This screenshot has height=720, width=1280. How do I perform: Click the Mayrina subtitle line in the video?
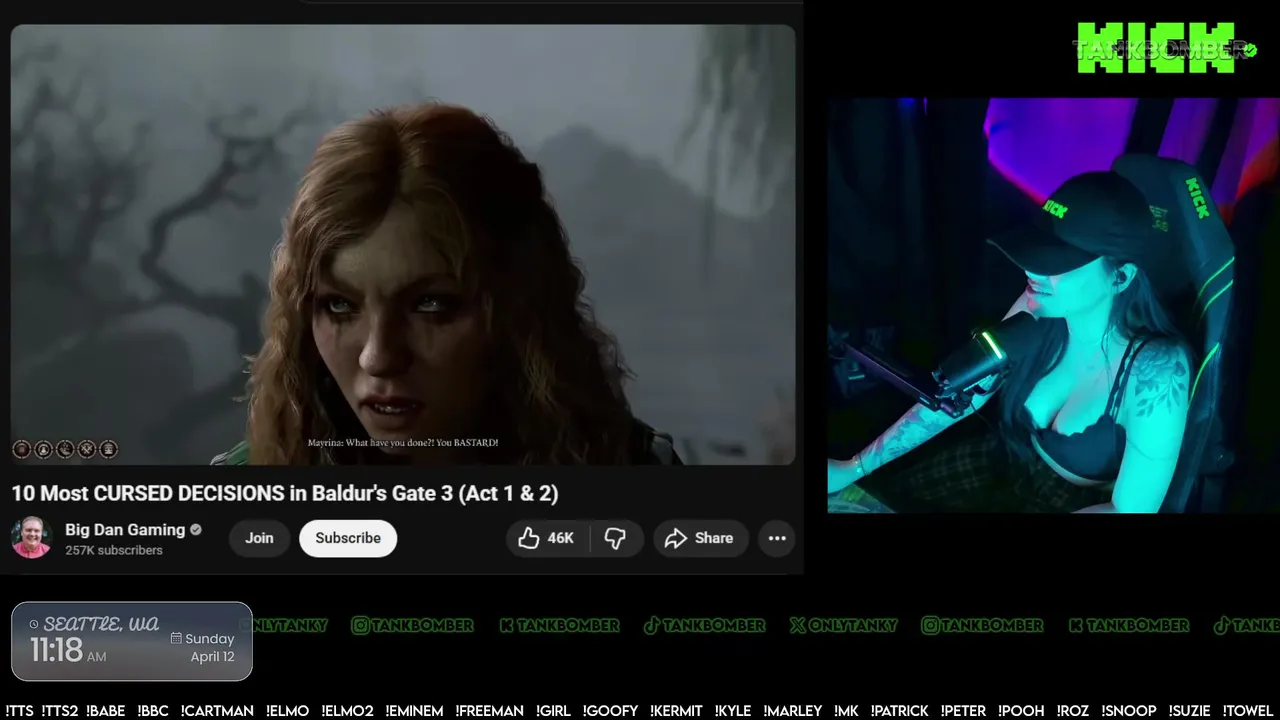(x=403, y=442)
